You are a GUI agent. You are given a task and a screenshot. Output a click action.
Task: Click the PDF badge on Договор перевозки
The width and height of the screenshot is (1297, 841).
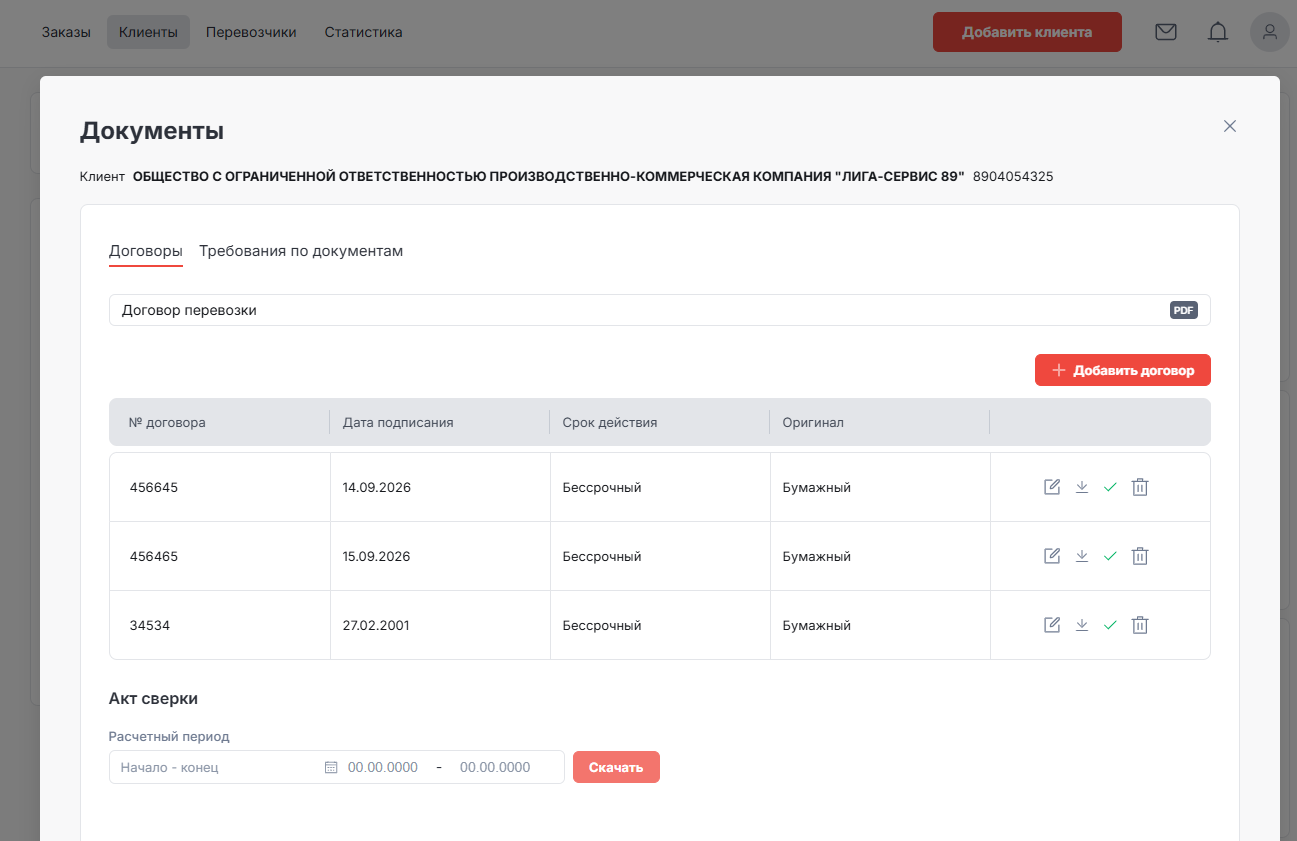(x=1184, y=310)
